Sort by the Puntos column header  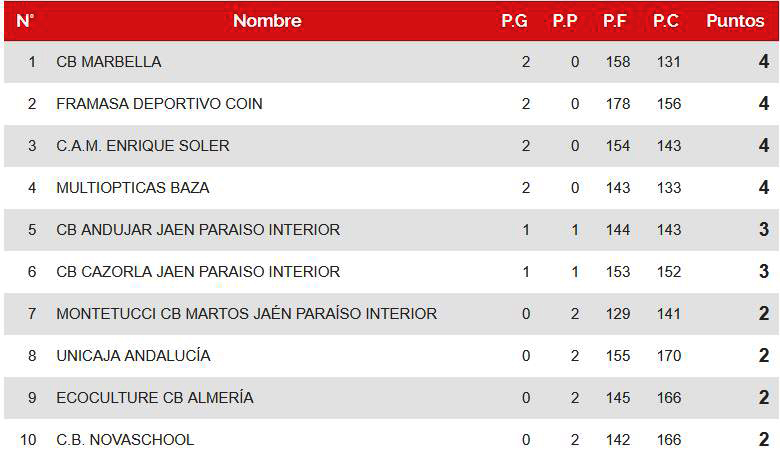(x=735, y=21)
